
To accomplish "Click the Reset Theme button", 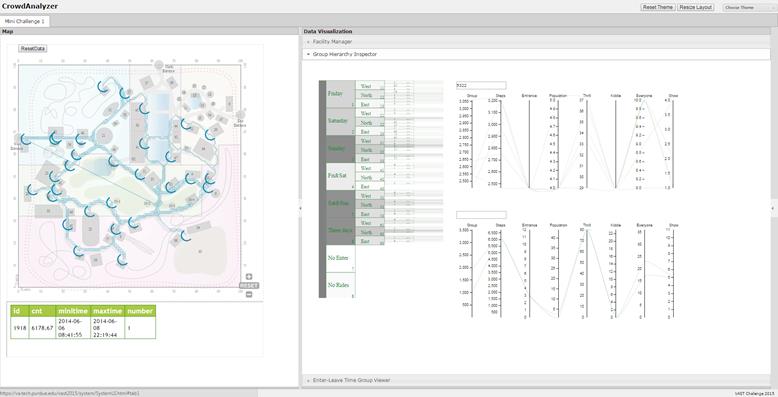I will coord(657,7).
